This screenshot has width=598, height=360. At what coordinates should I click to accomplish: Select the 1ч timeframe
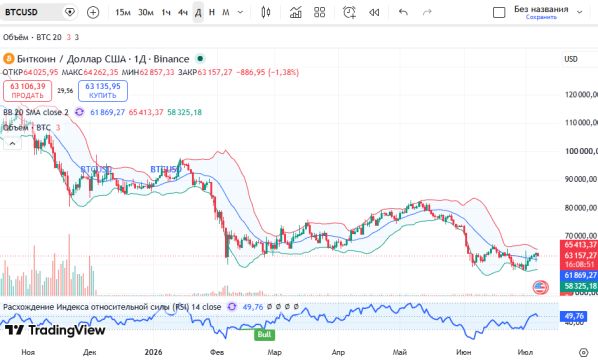point(166,13)
